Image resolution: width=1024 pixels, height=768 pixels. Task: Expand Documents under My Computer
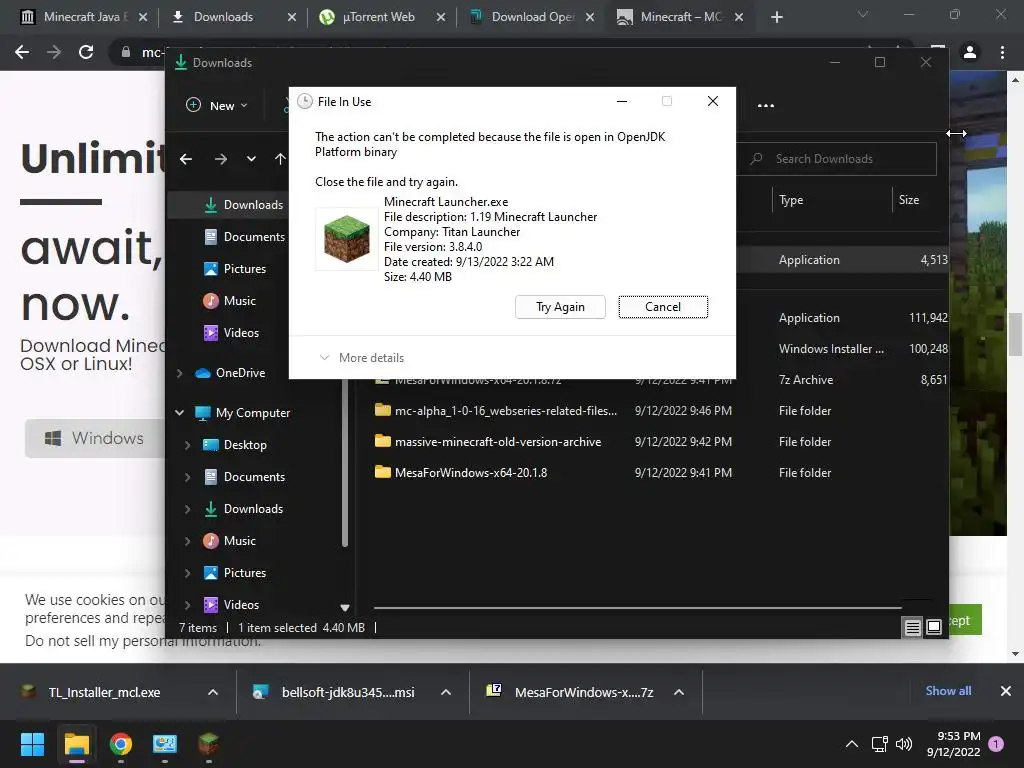click(187, 477)
